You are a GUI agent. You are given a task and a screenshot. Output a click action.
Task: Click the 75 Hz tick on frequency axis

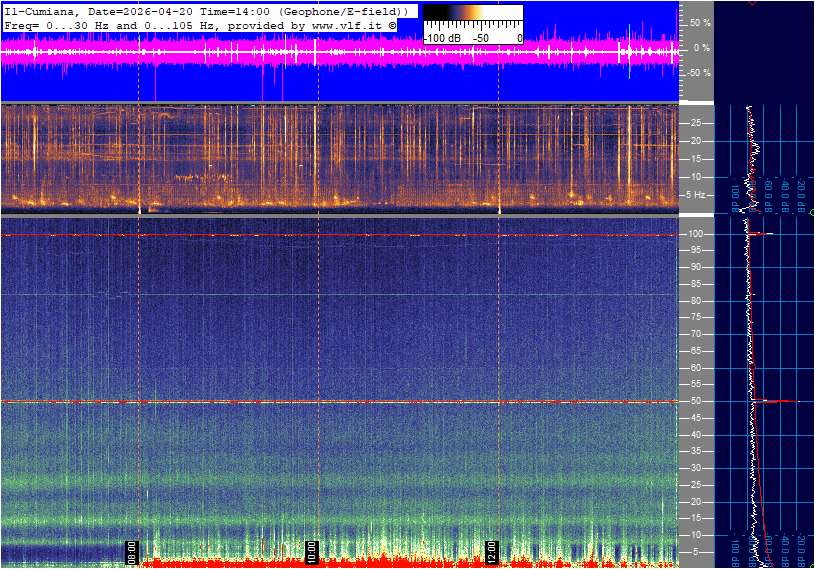click(695, 317)
